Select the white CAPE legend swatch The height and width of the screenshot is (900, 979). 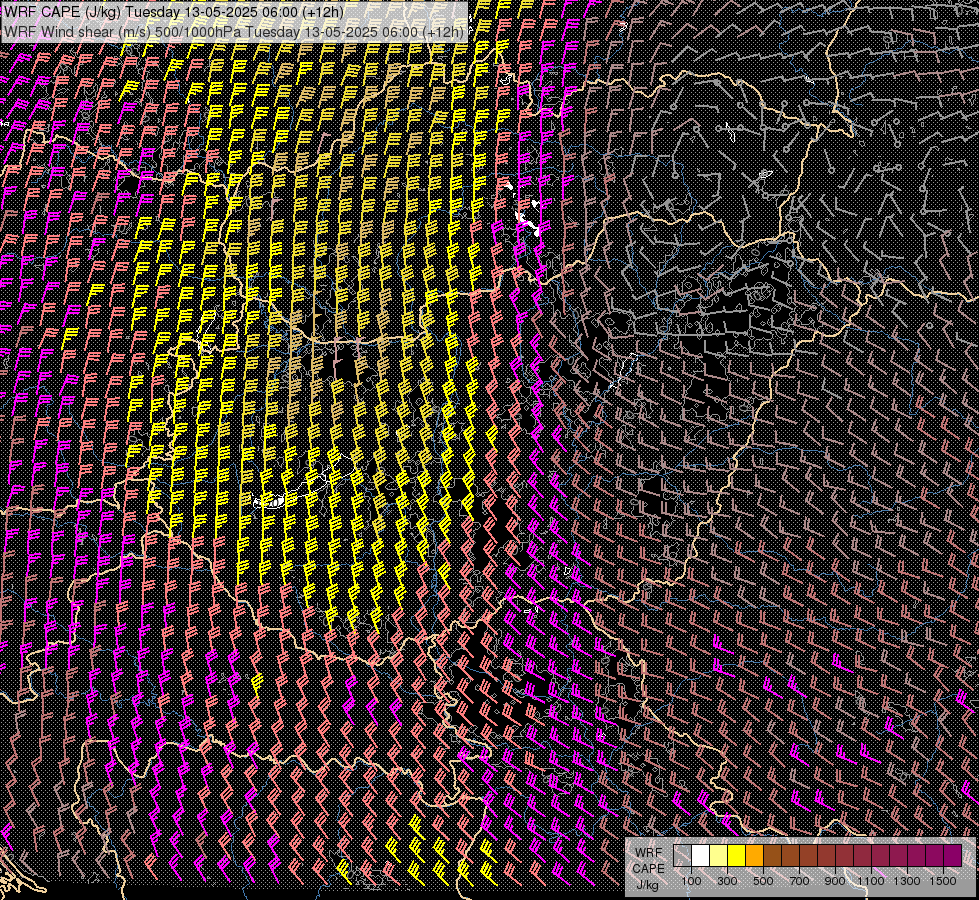[x=701, y=856]
